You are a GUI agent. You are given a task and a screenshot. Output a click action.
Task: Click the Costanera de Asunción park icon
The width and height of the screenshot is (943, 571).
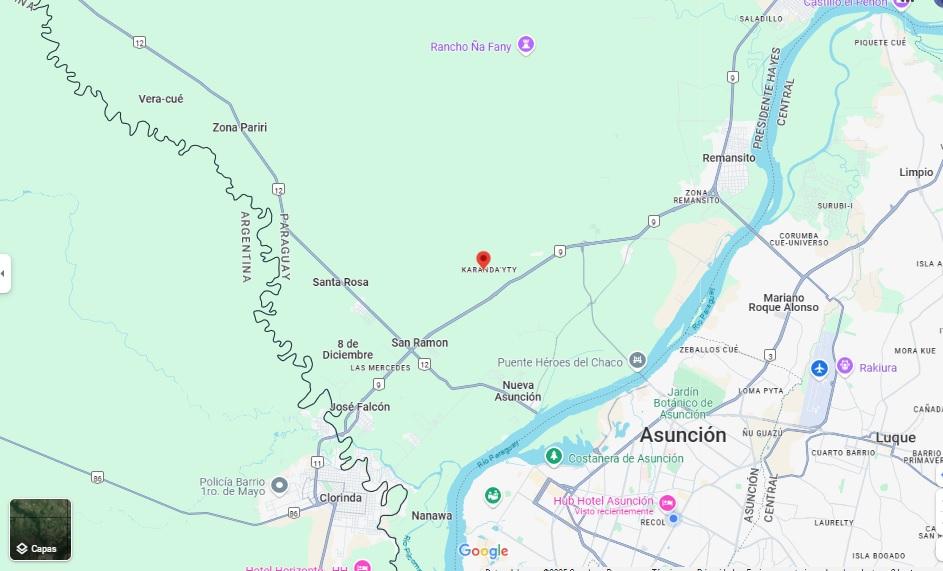[554, 456]
